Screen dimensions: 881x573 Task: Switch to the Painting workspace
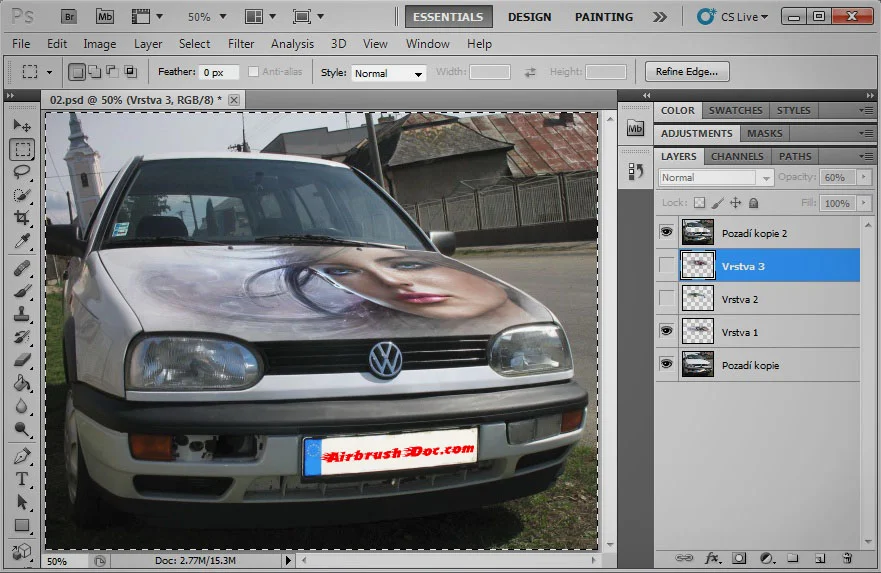[x=603, y=17]
